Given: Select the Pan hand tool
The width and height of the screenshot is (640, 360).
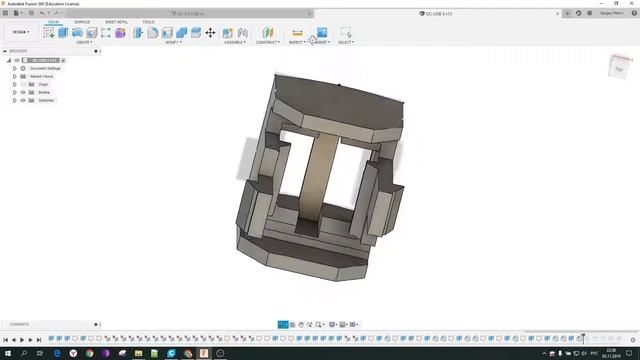Looking at the screenshot, I should [x=301, y=324].
